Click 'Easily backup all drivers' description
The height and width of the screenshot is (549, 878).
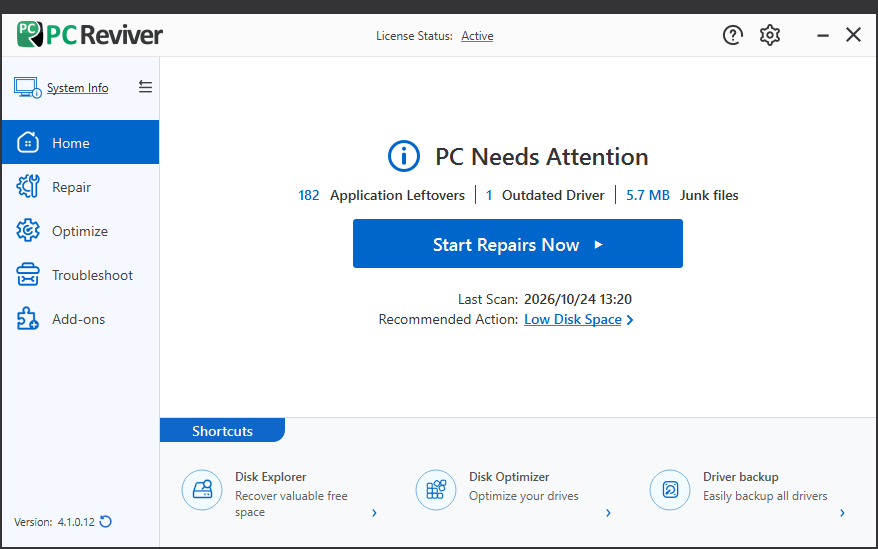coord(765,496)
